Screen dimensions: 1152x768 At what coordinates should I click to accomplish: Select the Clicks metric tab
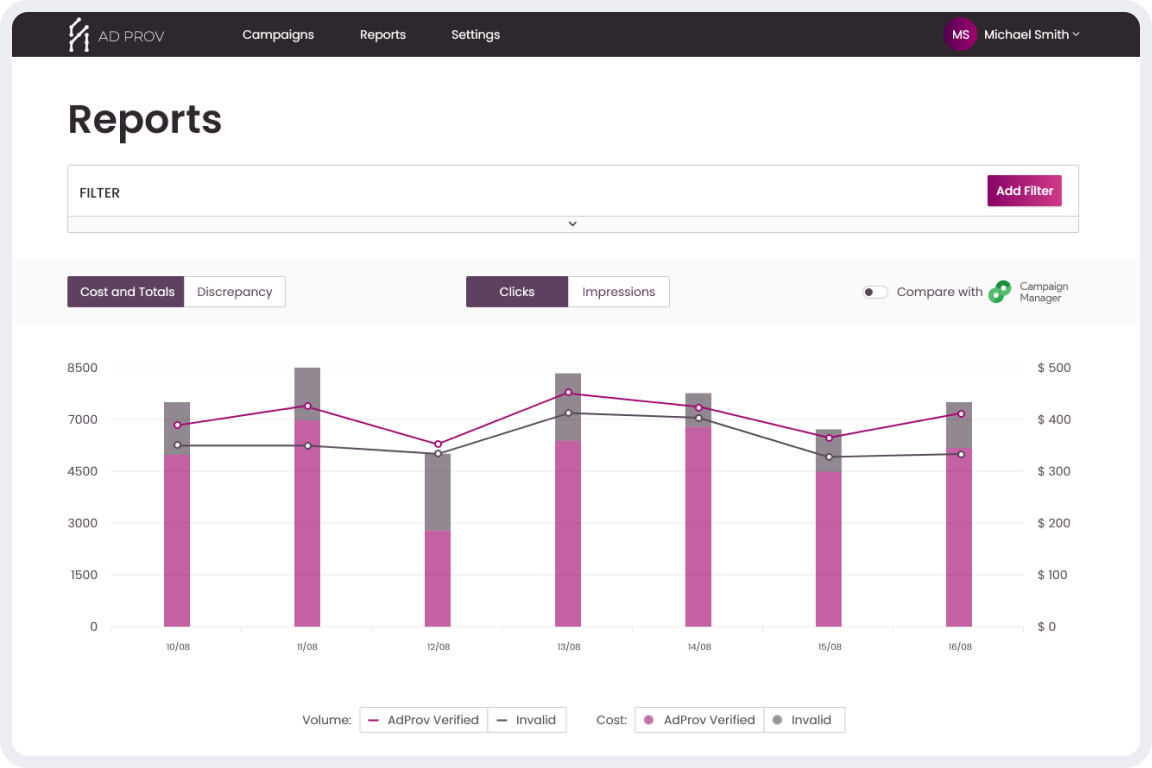pyautogui.click(x=517, y=292)
